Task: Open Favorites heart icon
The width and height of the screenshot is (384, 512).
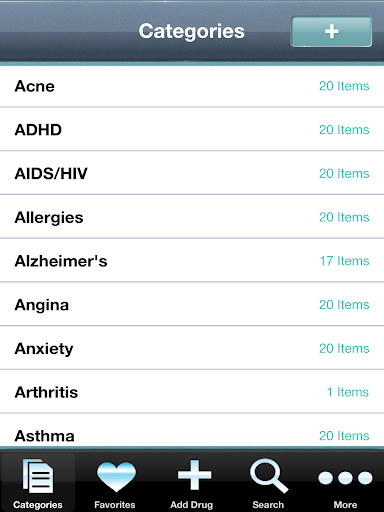Action: [x=116, y=477]
